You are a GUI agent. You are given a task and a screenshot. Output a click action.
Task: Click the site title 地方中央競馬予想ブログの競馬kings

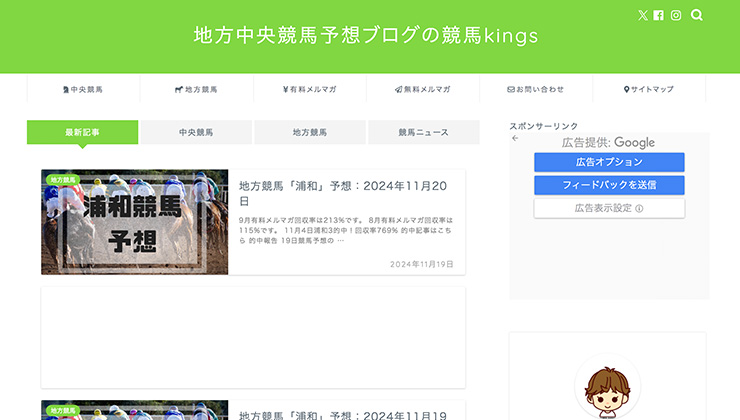pyautogui.click(x=366, y=35)
